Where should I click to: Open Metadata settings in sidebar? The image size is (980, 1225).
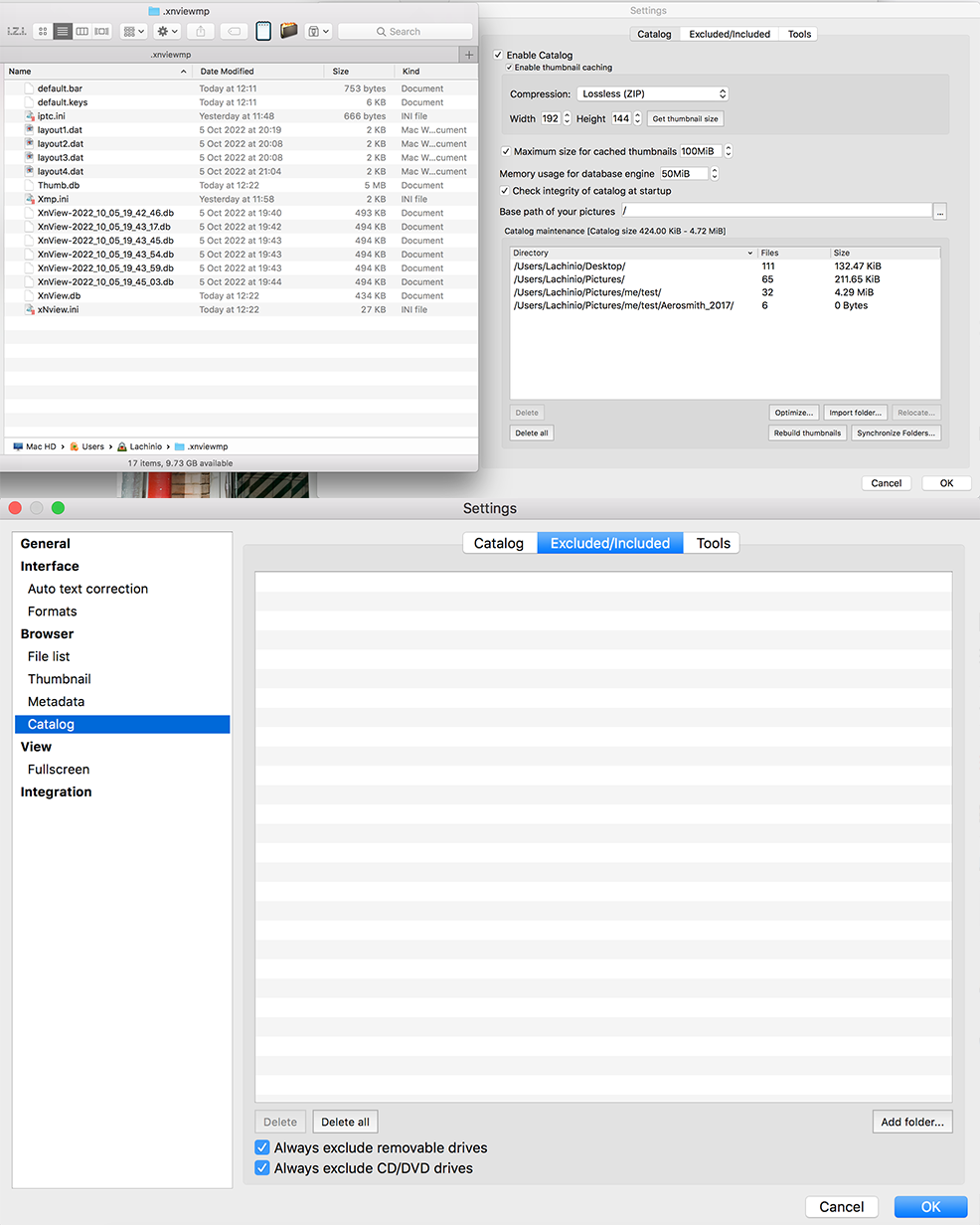coord(56,702)
